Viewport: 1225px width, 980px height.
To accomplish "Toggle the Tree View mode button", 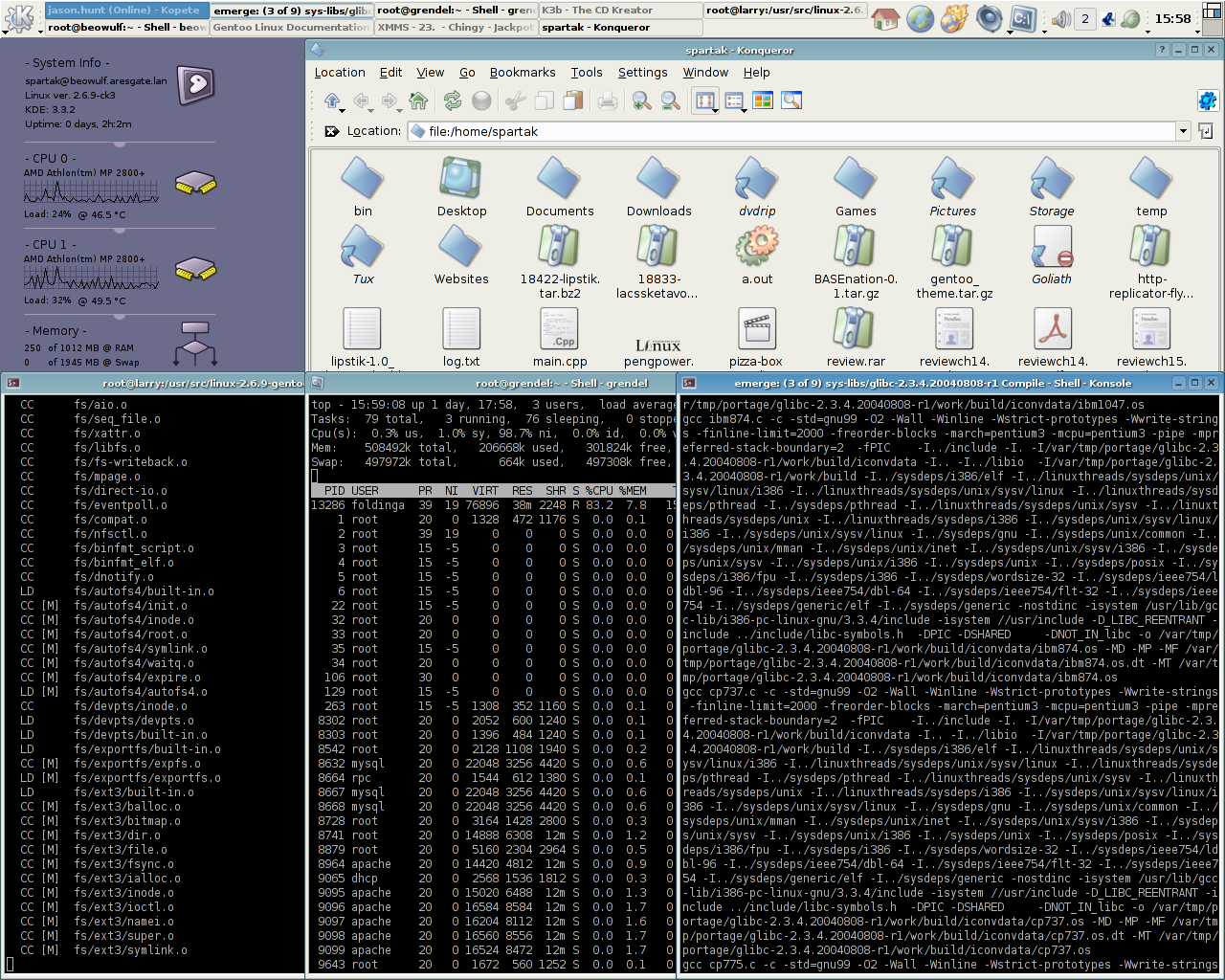I will tap(734, 100).
